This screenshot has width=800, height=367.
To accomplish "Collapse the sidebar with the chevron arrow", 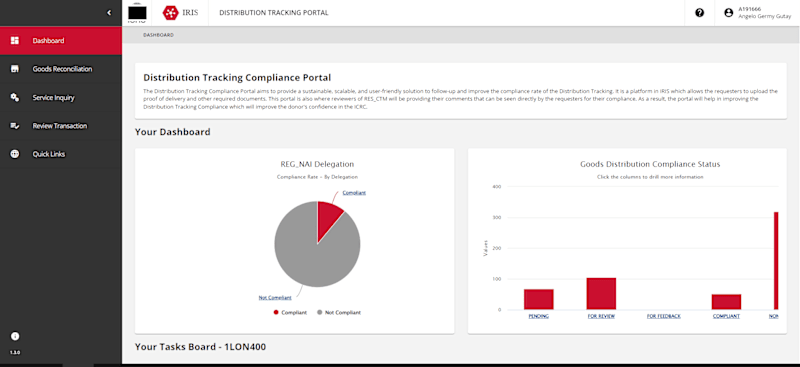I will [x=109, y=13].
